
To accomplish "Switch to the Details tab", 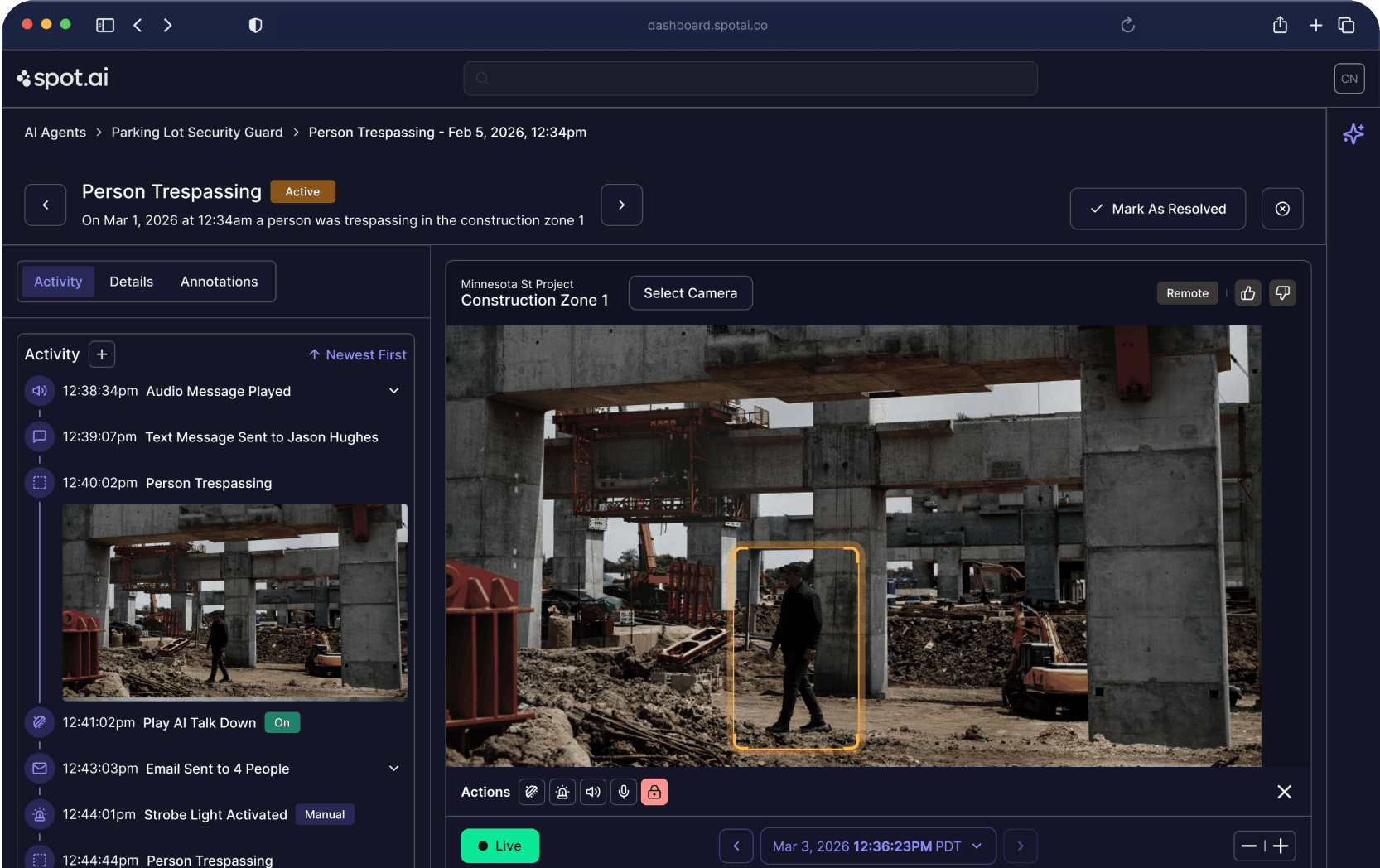I will 132,282.
